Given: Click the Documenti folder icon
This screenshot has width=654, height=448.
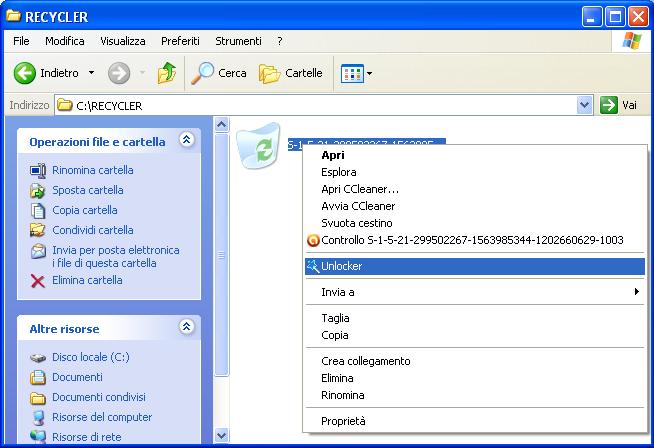Looking at the screenshot, I should [38, 378].
